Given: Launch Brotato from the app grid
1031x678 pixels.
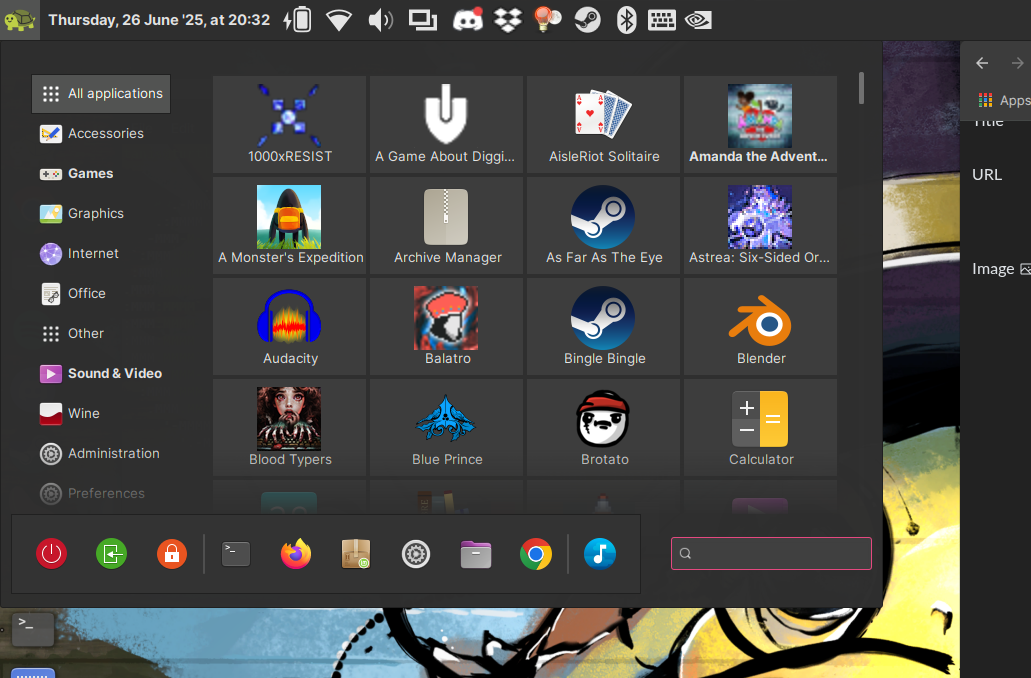Looking at the screenshot, I should 604,428.
